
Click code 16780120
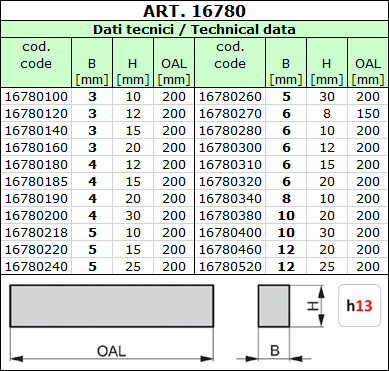(36, 114)
